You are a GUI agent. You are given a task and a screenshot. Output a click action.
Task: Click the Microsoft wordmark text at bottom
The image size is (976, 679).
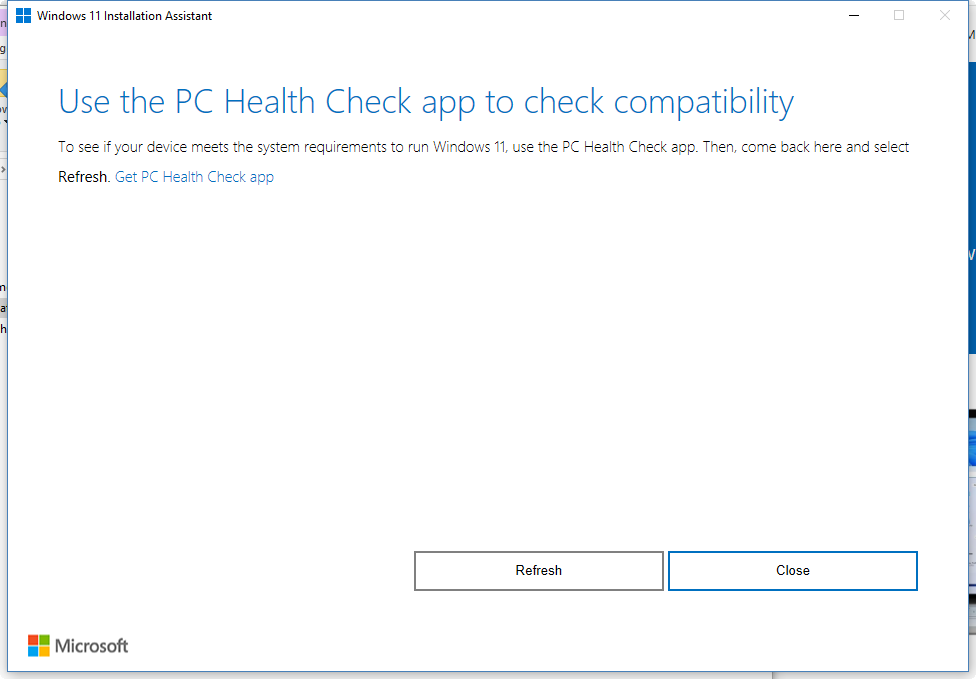point(91,646)
